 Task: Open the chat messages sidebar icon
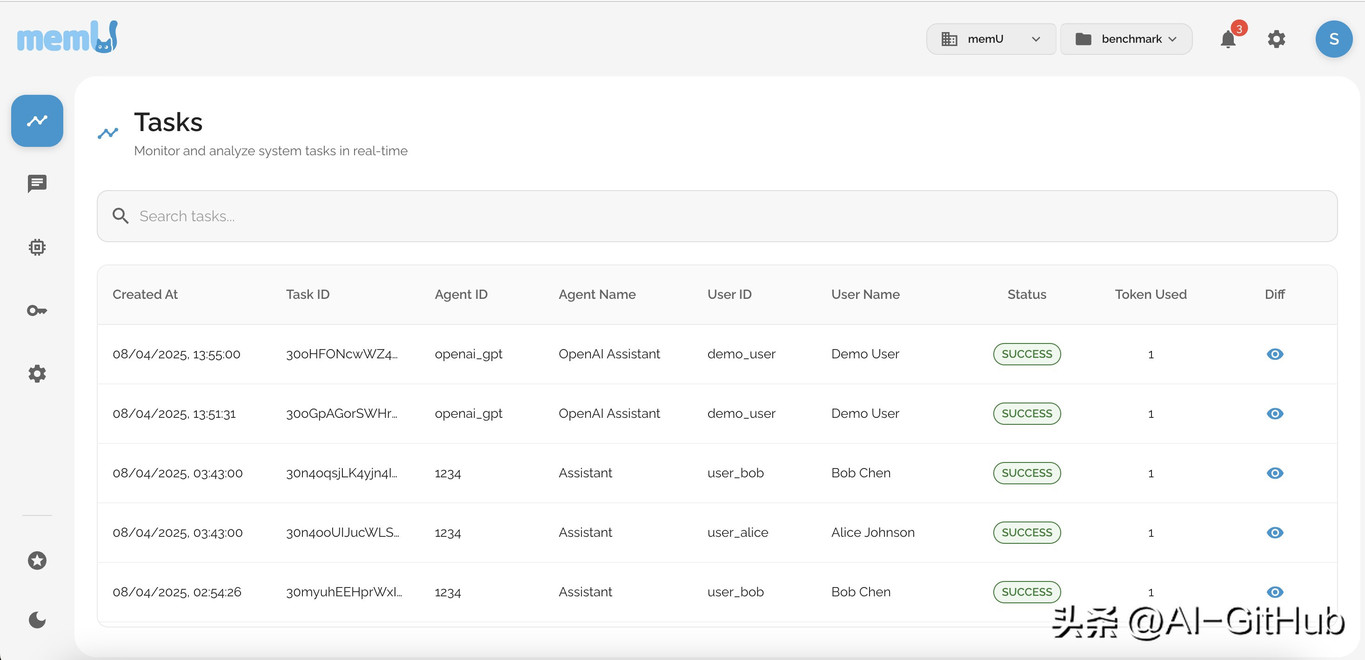[37, 184]
